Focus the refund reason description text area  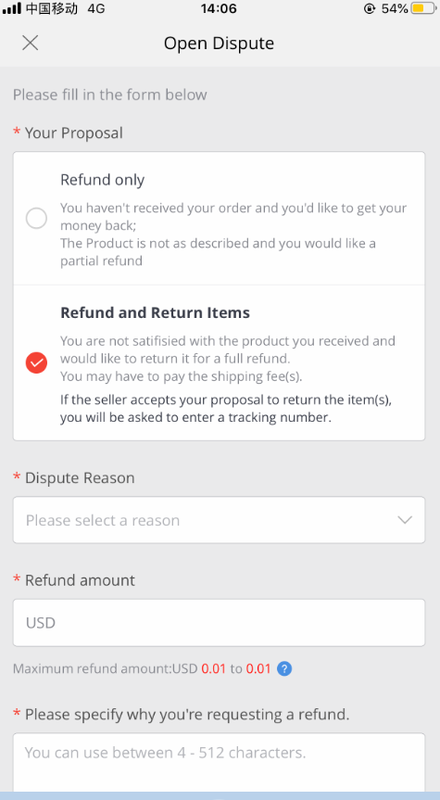(x=219, y=762)
